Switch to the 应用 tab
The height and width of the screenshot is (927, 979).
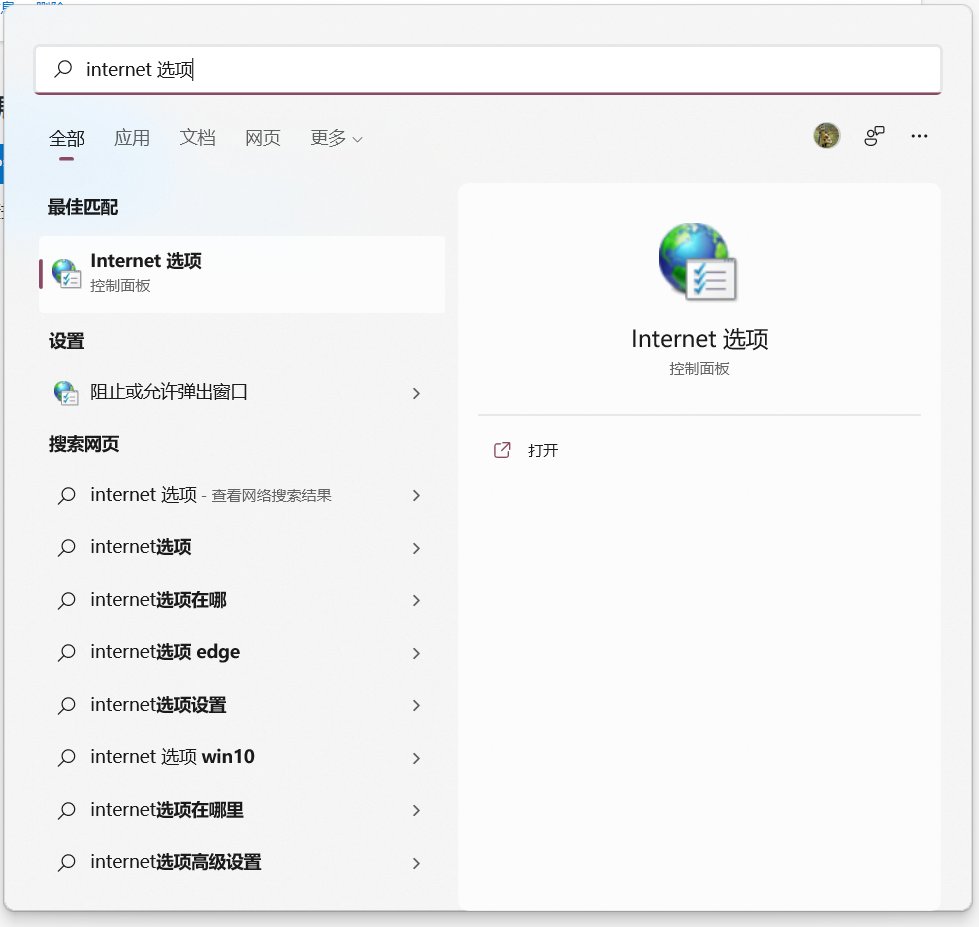(132, 138)
